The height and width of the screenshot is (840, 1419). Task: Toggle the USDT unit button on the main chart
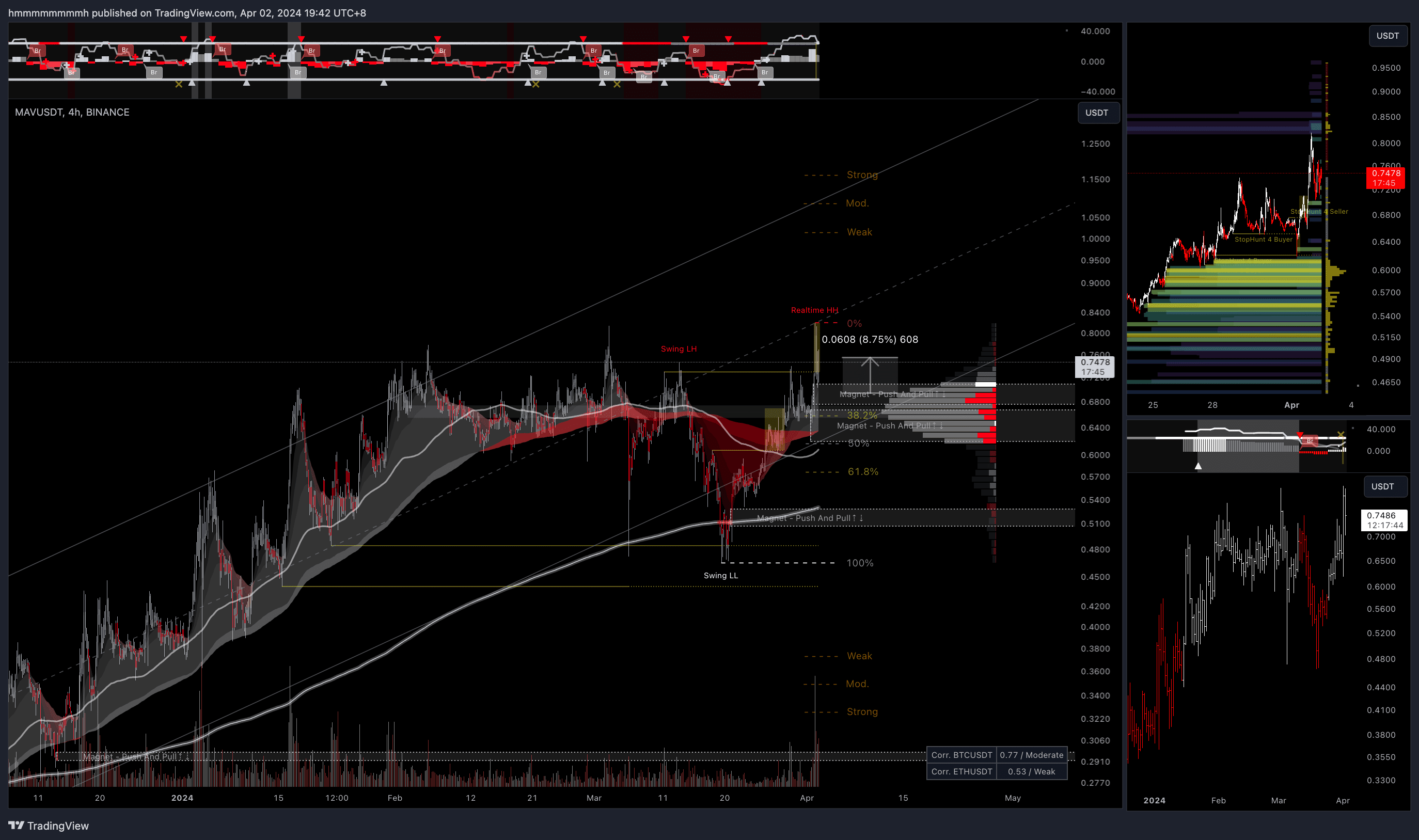tap(1097, 113)
